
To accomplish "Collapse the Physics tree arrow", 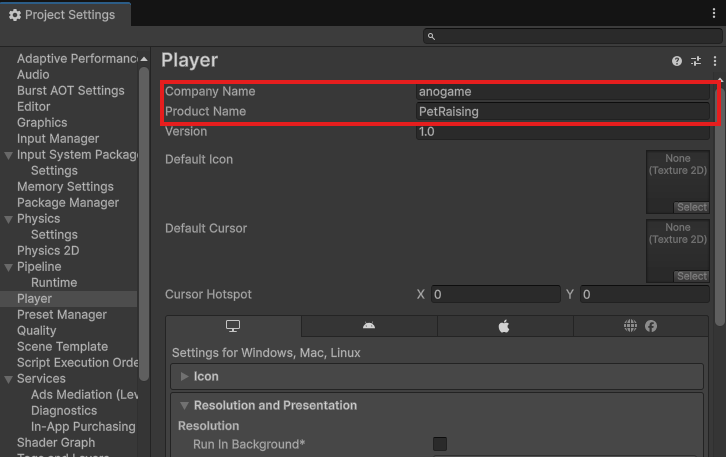I will (x=8, y=219).
